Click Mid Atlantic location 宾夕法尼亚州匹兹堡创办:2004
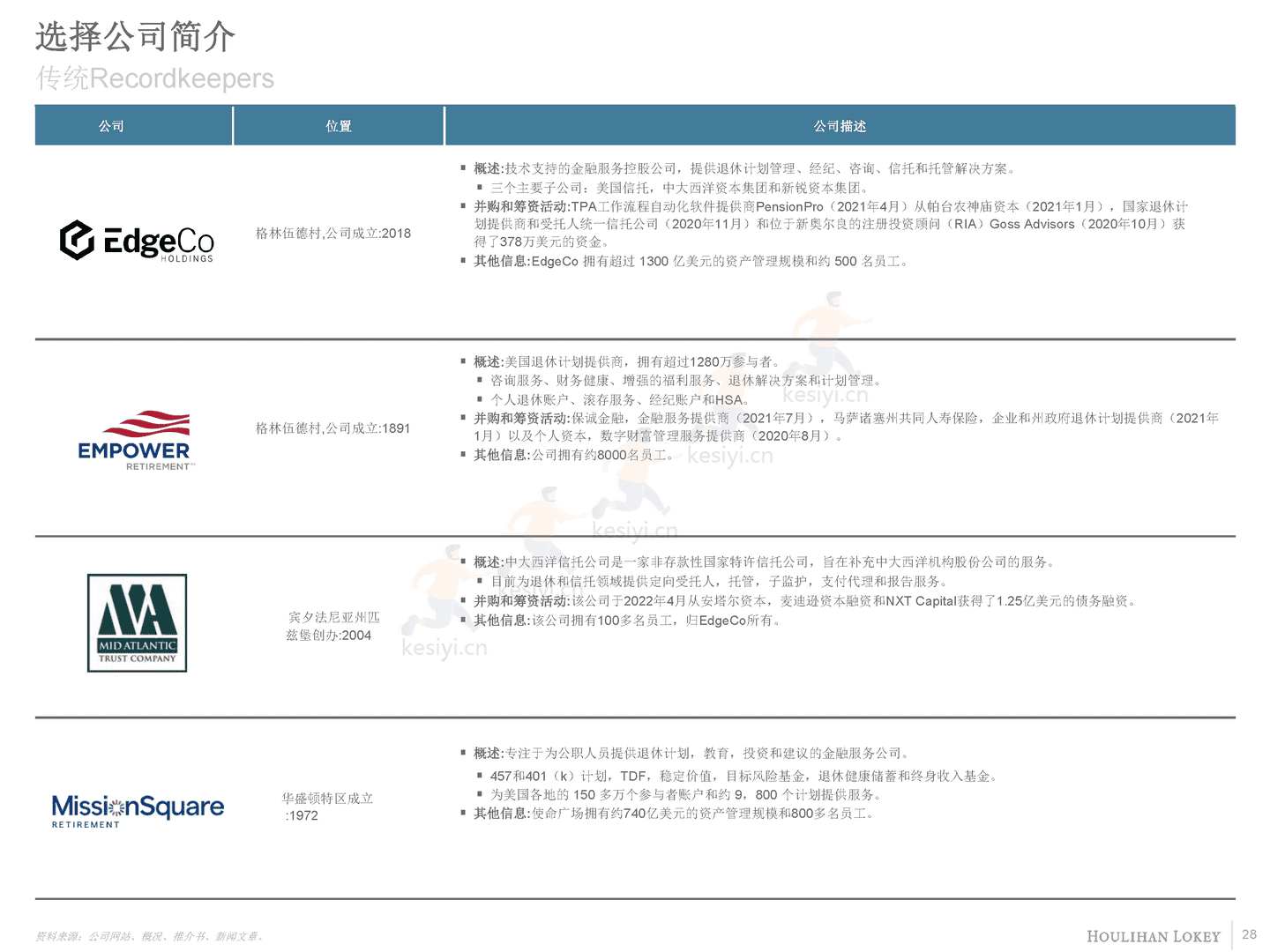This screenshot has height=952, width=1270. 332,626
